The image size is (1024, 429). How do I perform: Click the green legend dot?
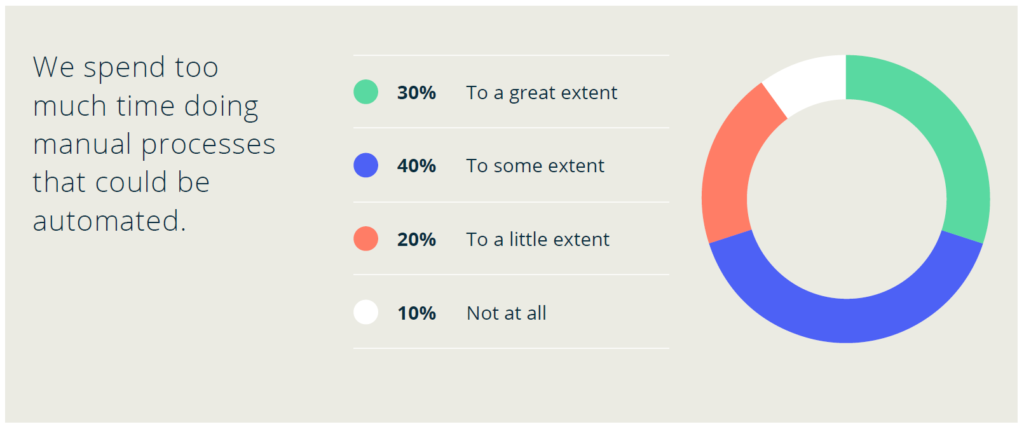click(366, 92)
